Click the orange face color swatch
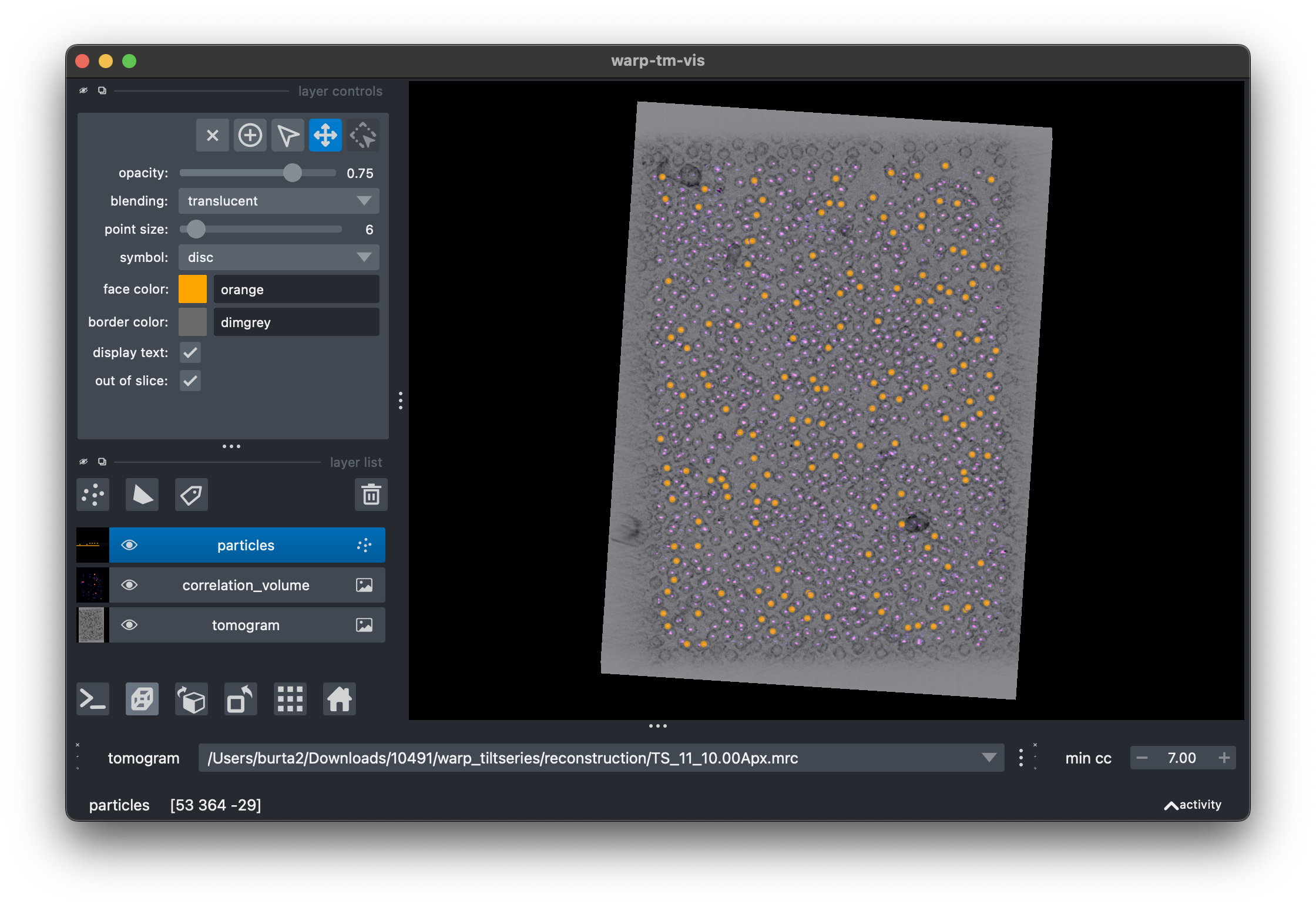 point(193,289)
